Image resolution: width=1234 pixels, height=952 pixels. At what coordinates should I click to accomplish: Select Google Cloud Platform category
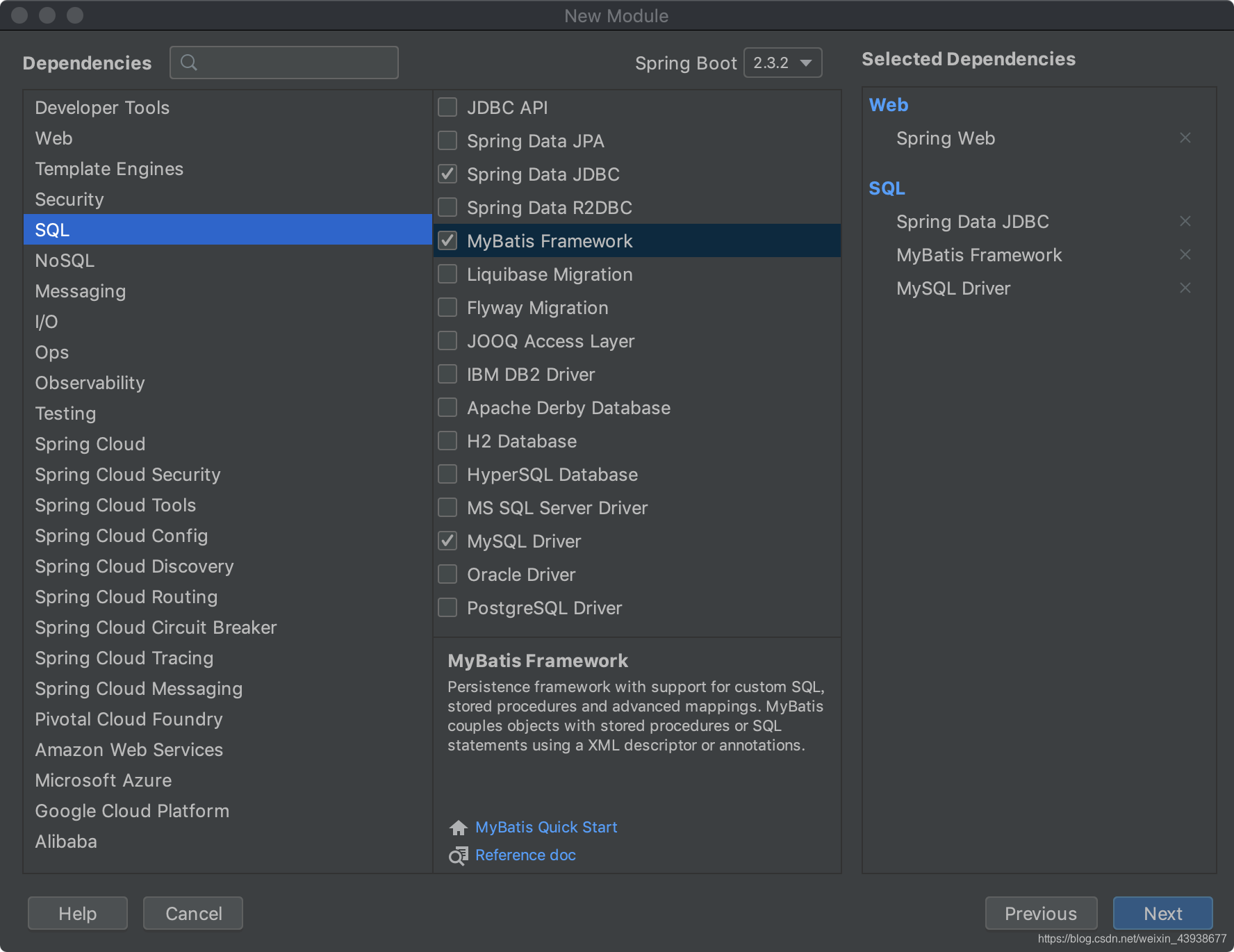pos(228,811)
